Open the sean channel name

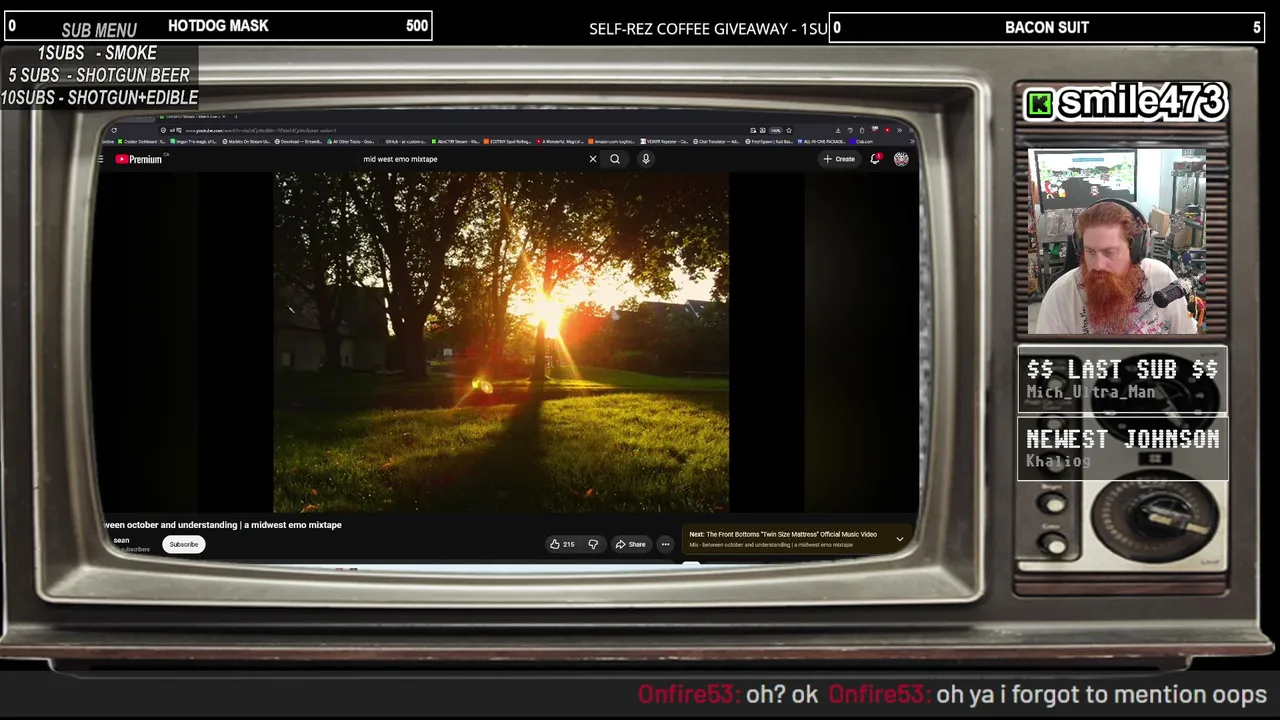pos(121,540)
